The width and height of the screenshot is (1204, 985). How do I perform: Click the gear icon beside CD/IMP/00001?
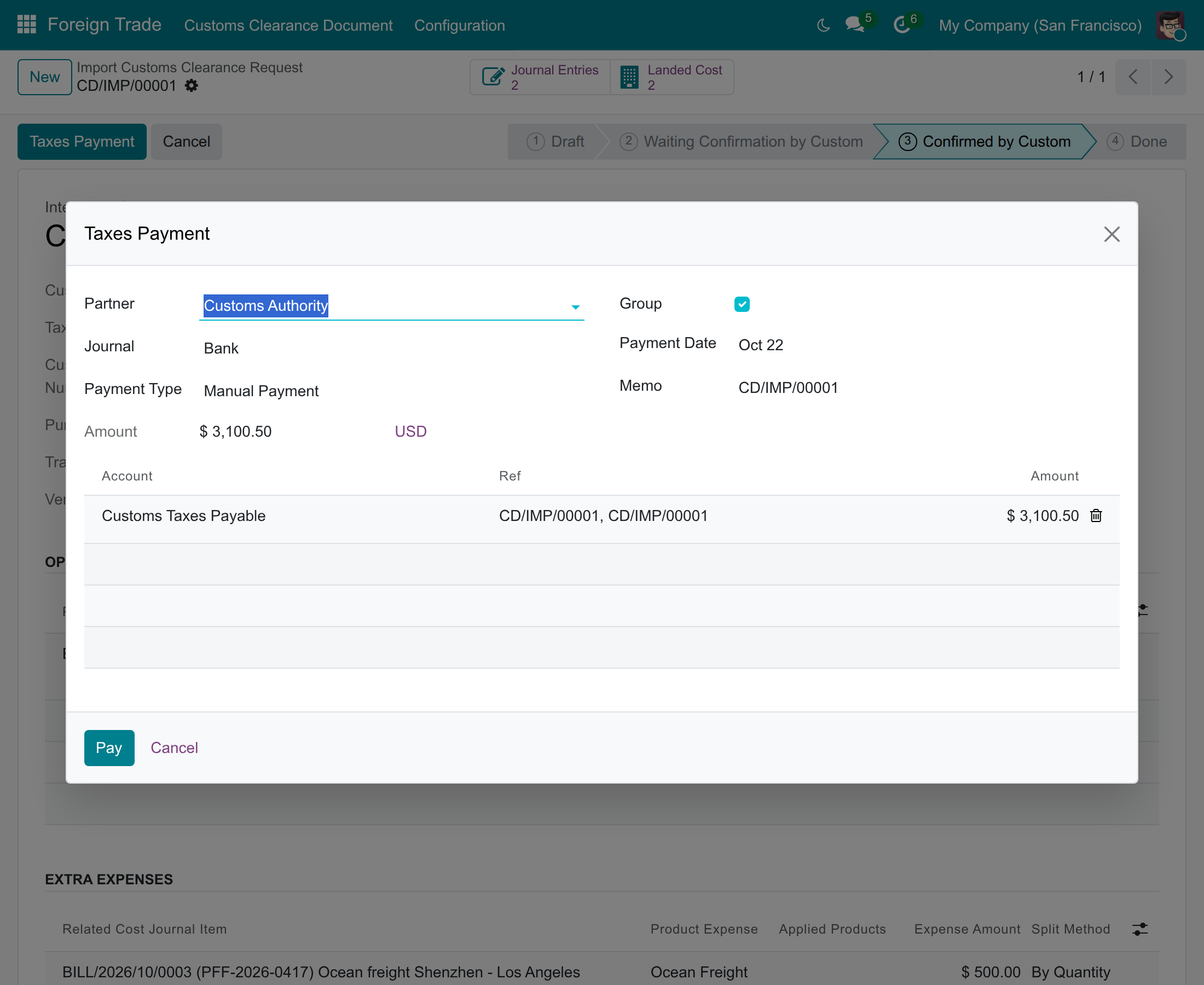coord(192,86)
